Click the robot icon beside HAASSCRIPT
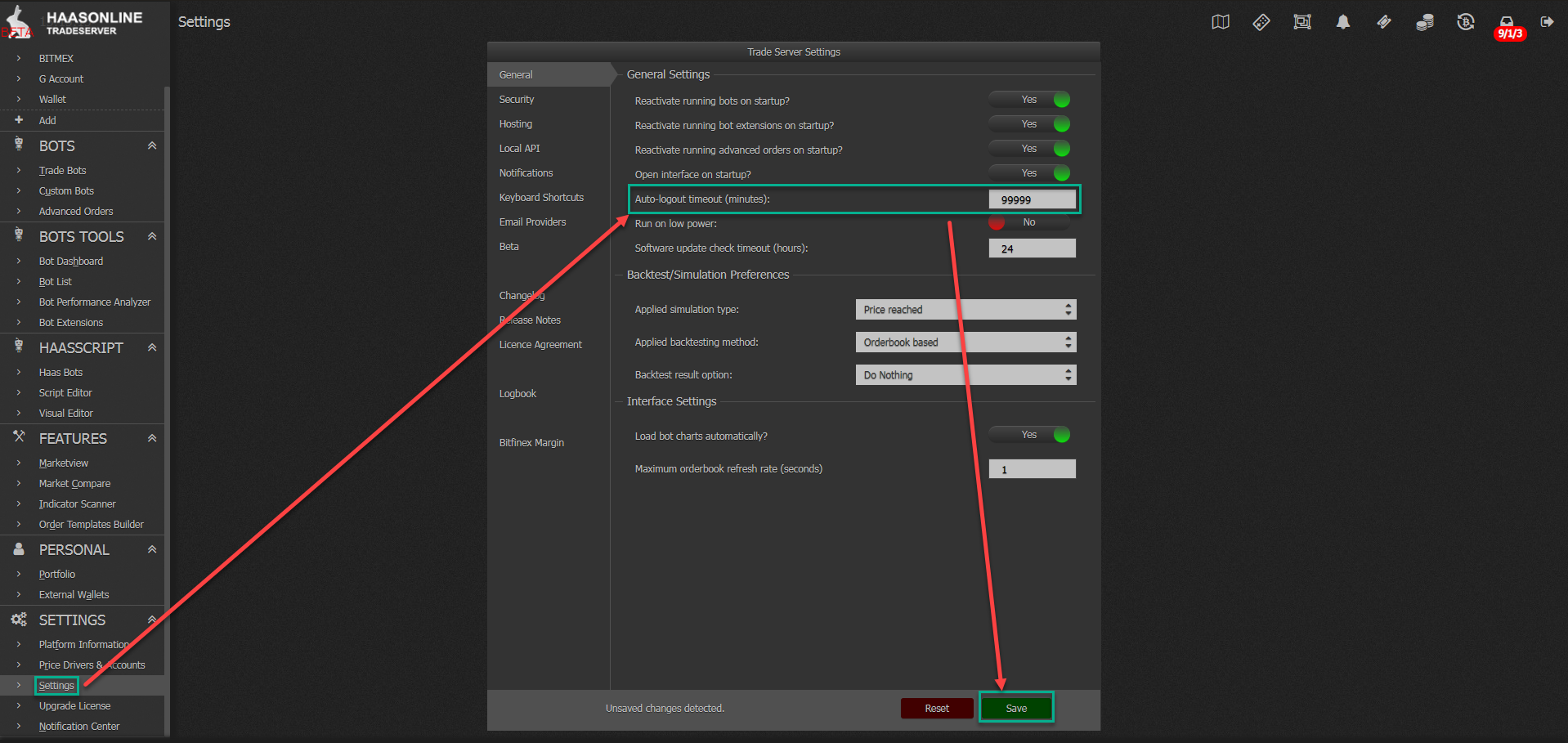This screenshot has width=1568, height=743. pos(19,347)
